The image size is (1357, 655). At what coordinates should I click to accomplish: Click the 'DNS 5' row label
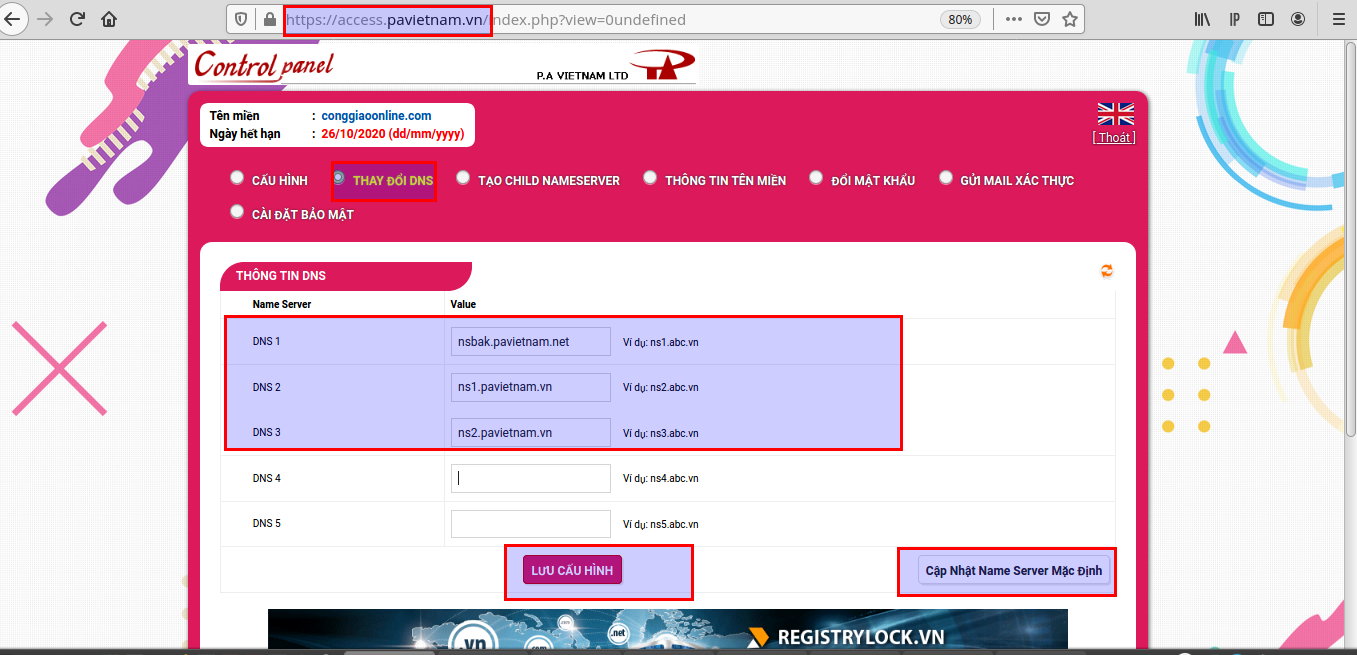click(x=267, y=524)
